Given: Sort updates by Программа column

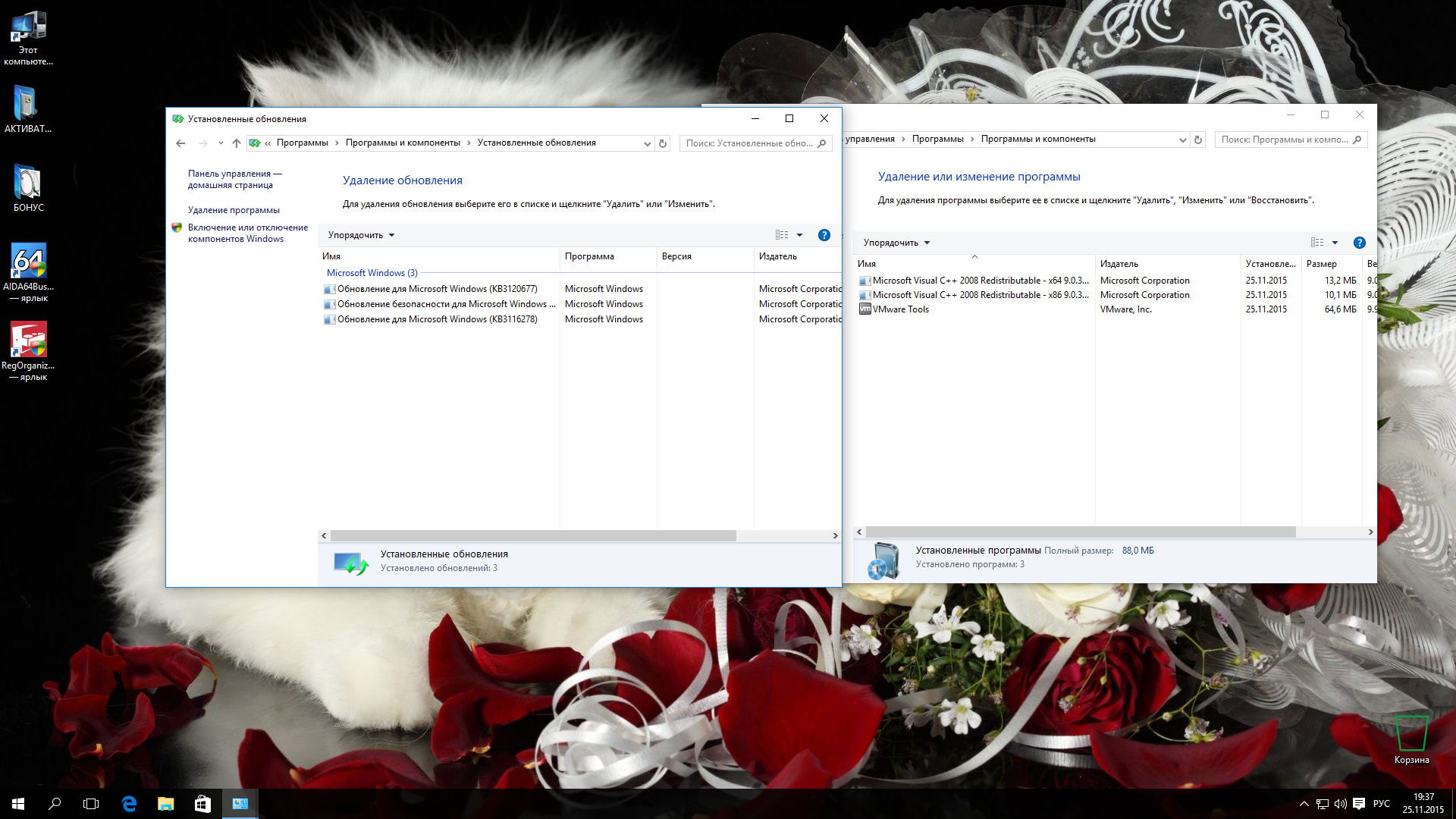Looking at the screenshot, I should [x=608, y=256].
